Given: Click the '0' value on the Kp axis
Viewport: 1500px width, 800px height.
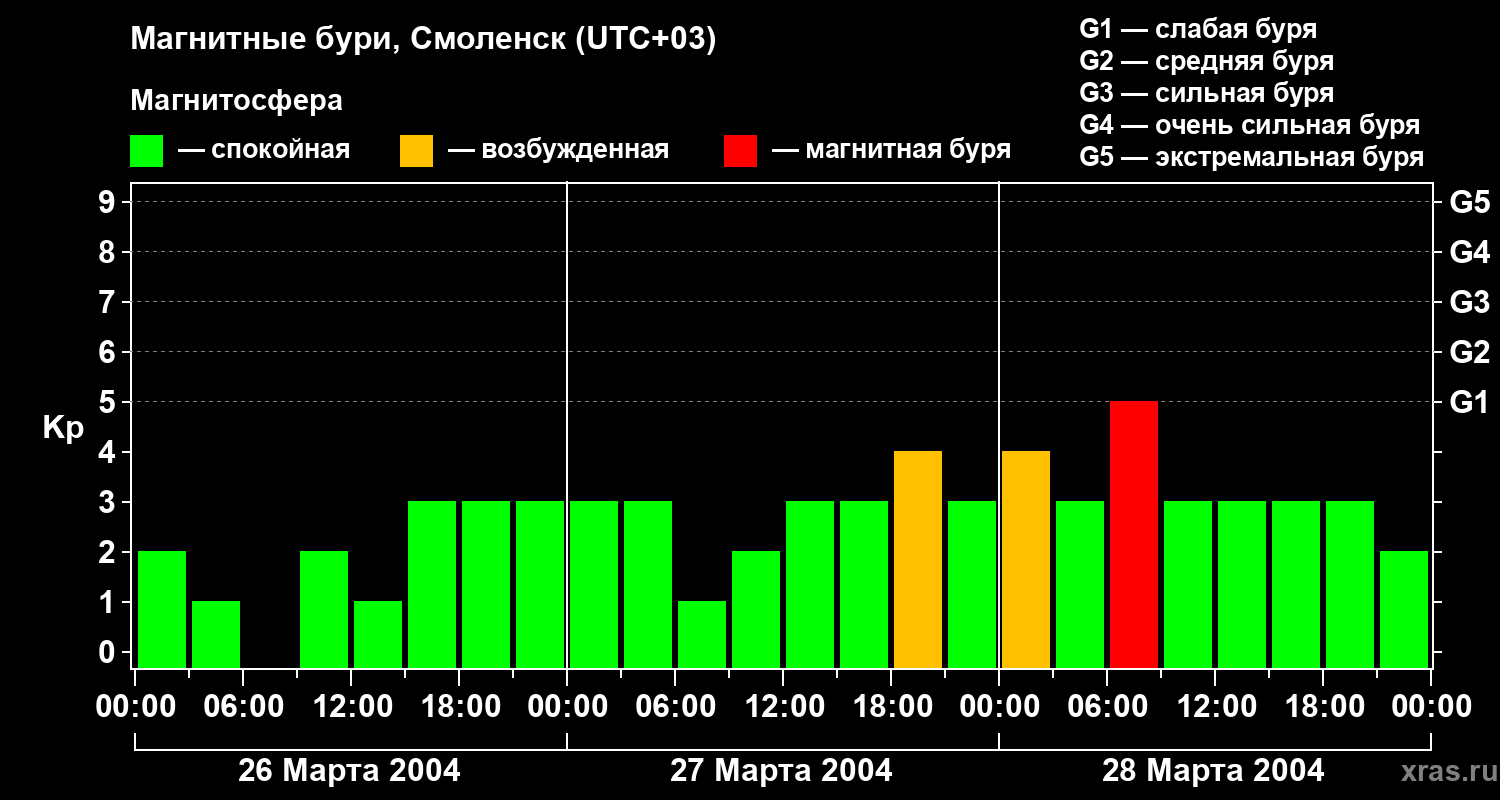Looking at the screenshot, I should click(x=109, y=652).
